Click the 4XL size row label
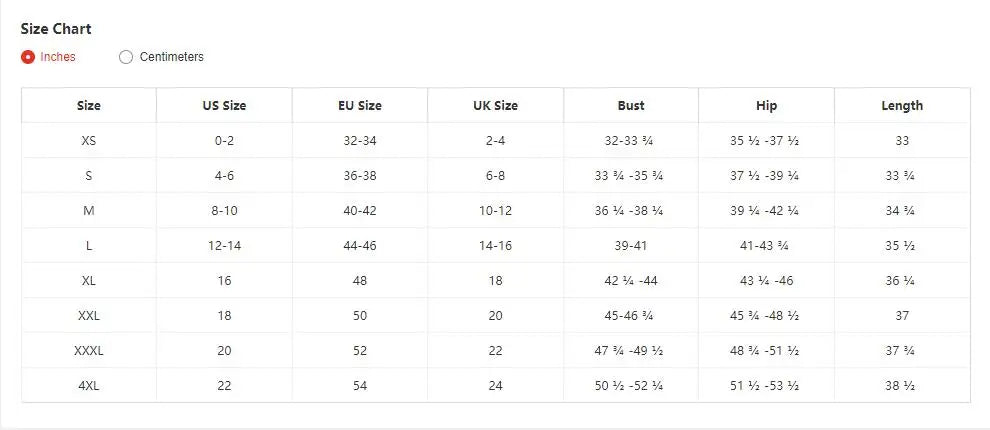This screenshot has width=990, height=430. 89,386
